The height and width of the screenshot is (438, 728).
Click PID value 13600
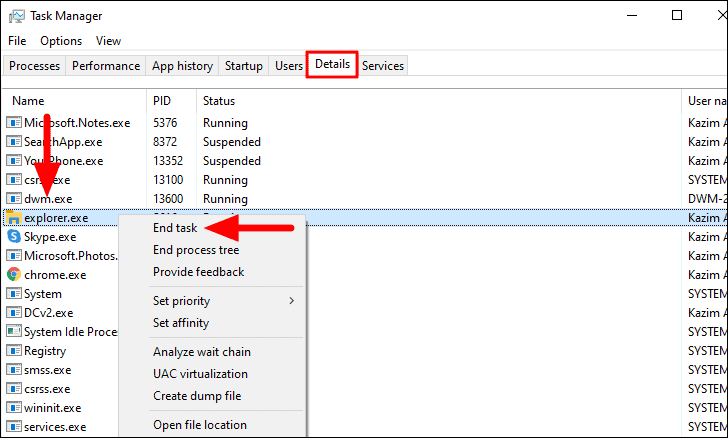168,199
